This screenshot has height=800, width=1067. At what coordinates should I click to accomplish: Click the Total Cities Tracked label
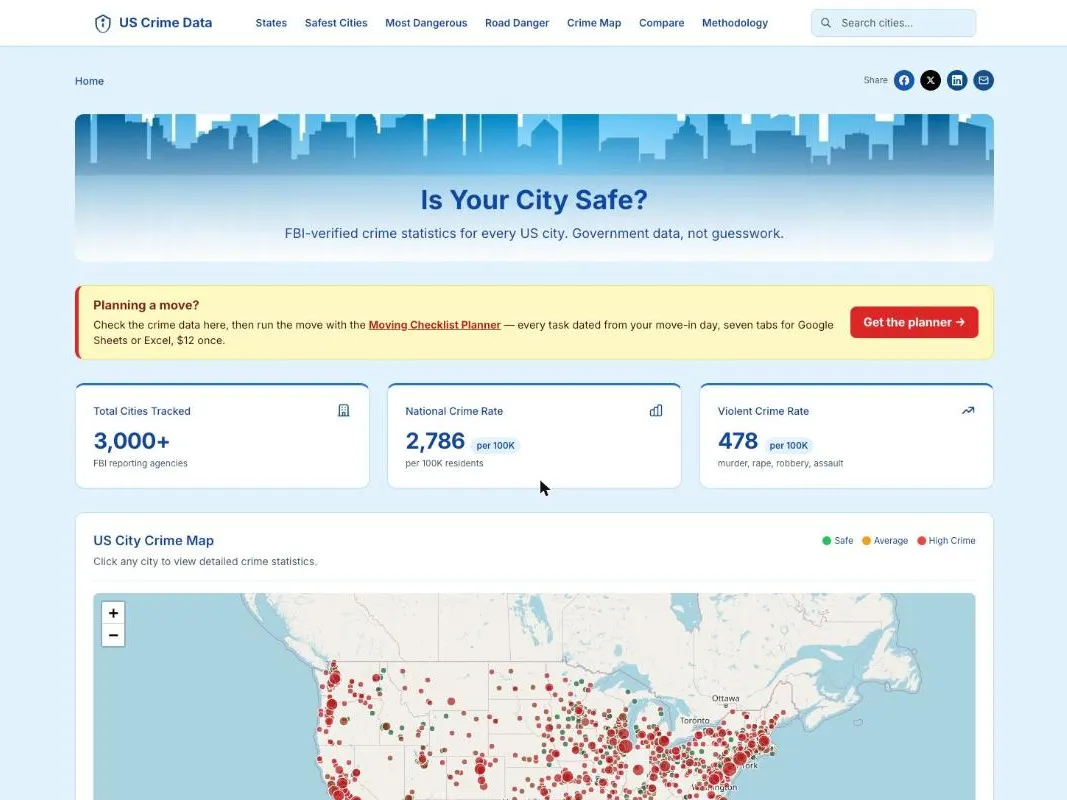(142, 411)
